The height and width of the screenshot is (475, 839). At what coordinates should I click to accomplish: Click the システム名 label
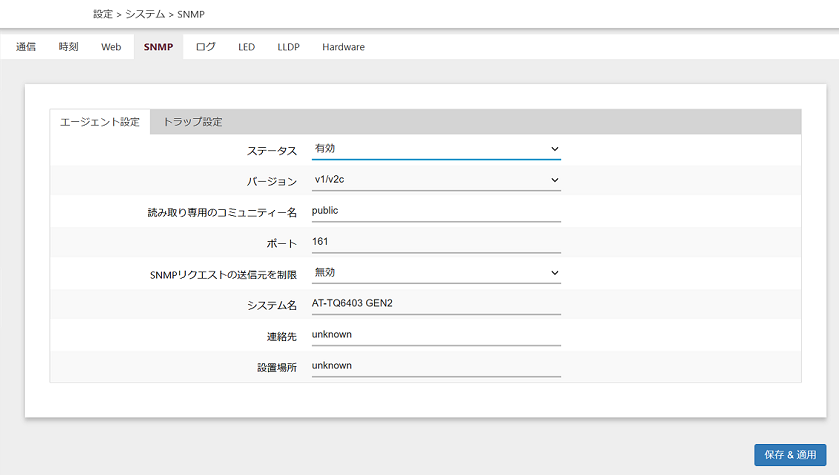(271, 305)
